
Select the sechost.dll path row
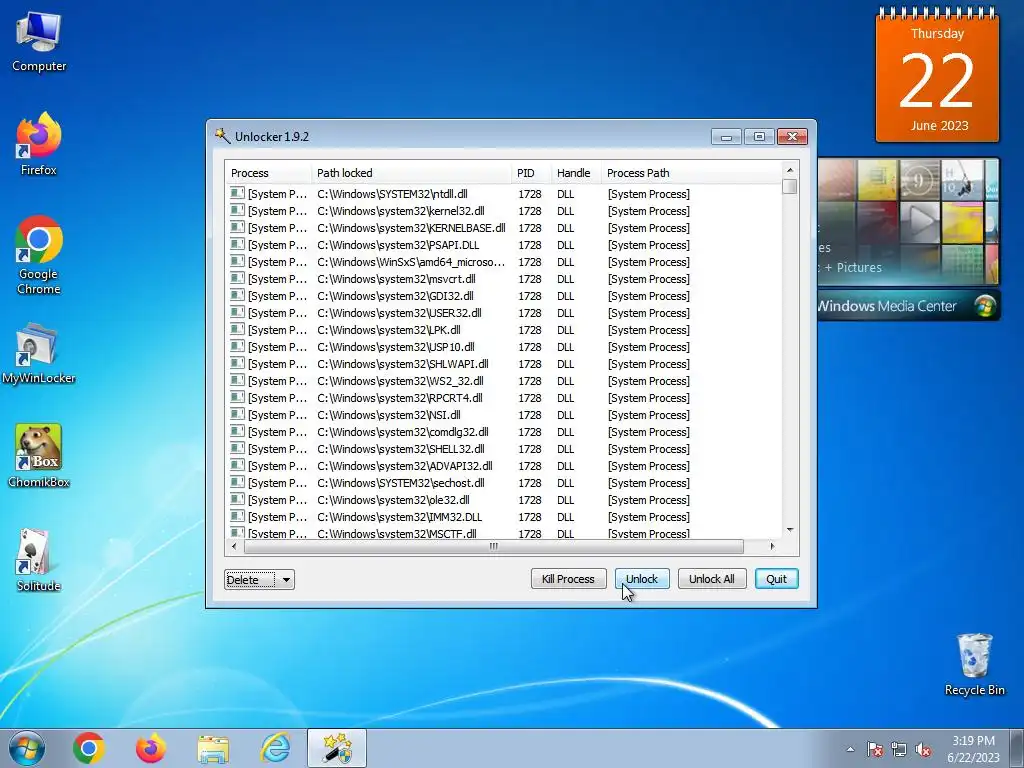point(401,483)
